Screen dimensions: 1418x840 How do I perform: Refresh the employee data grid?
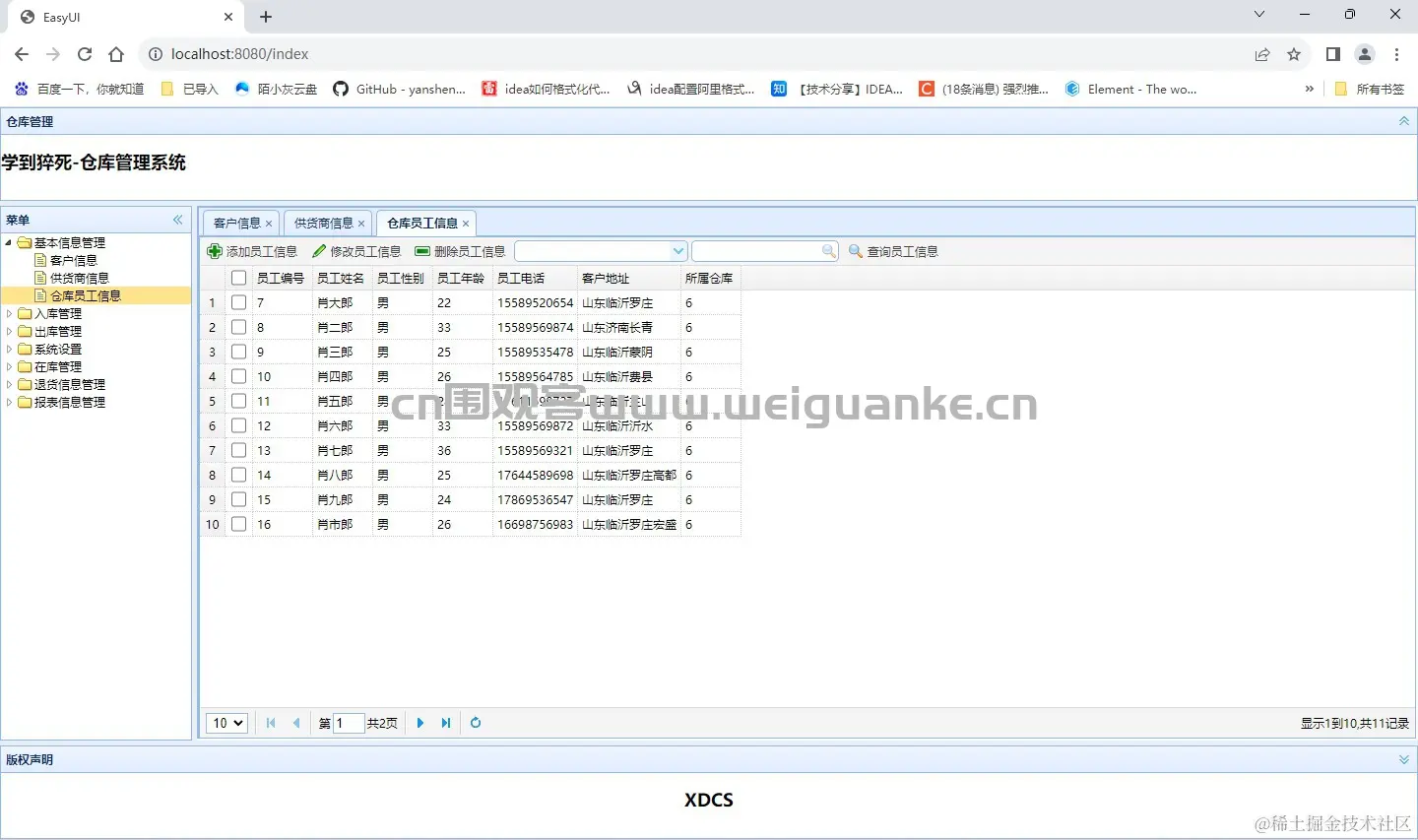(x=476, y=723)
